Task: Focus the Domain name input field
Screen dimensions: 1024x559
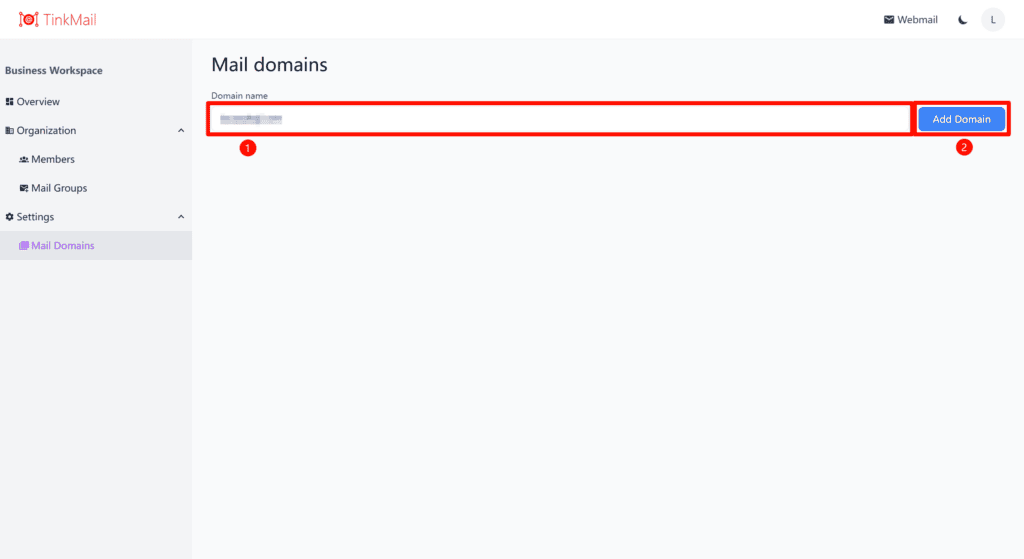Action: click(560, 119)
